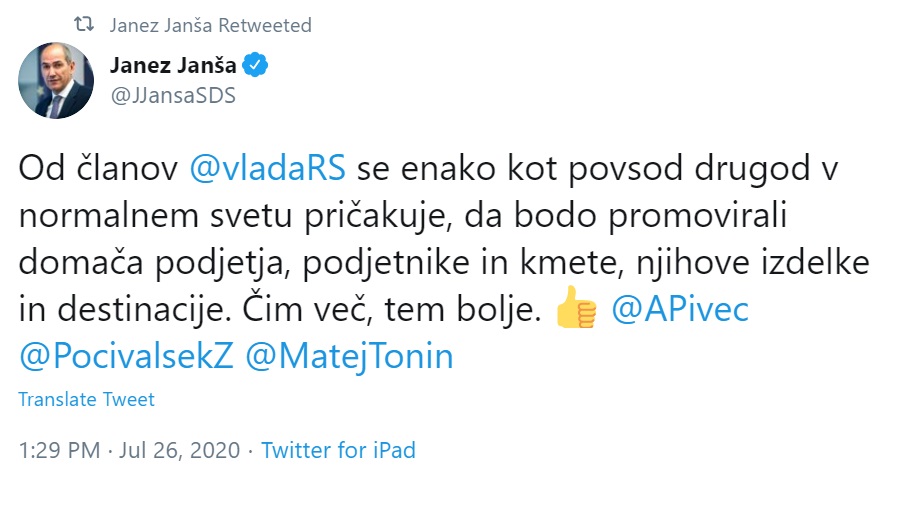Open the 'Twitter for iPad' source link
The image size is (910, 530).
[x=338, y=450]
